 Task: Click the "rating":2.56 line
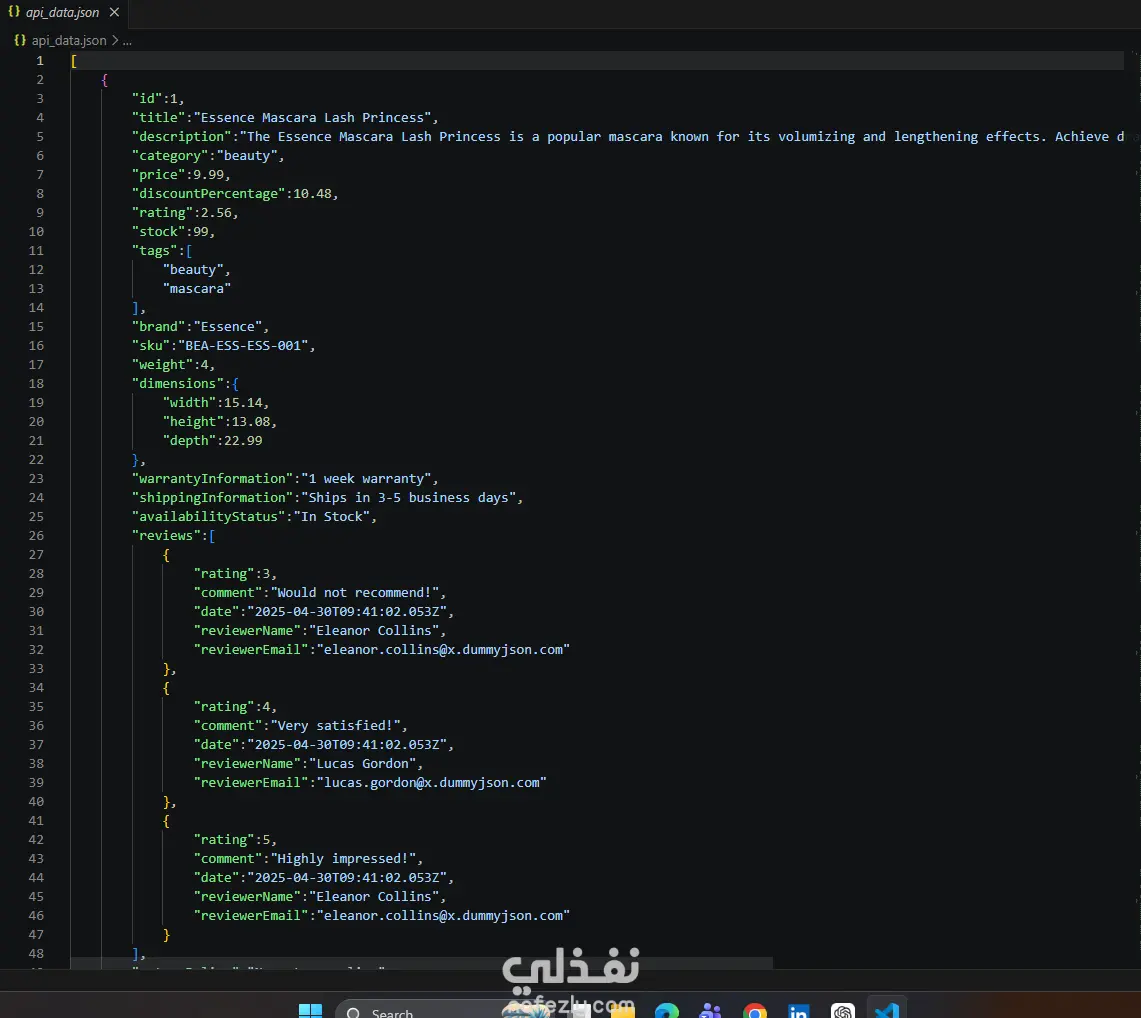click(x=185, y=212)
